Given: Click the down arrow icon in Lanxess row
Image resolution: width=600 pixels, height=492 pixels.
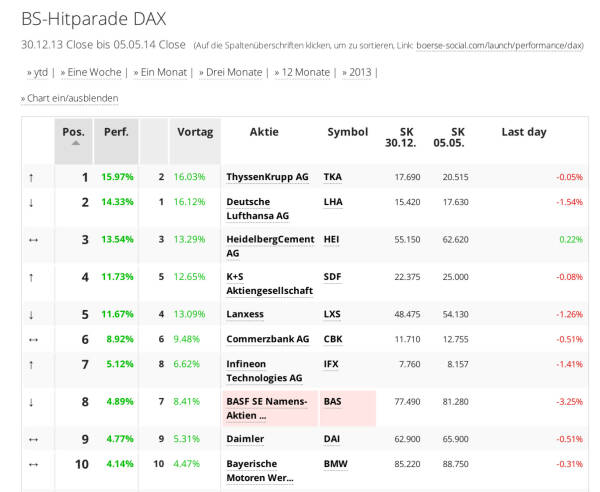Looking at the screenshot, I should [x=31, y=314].
